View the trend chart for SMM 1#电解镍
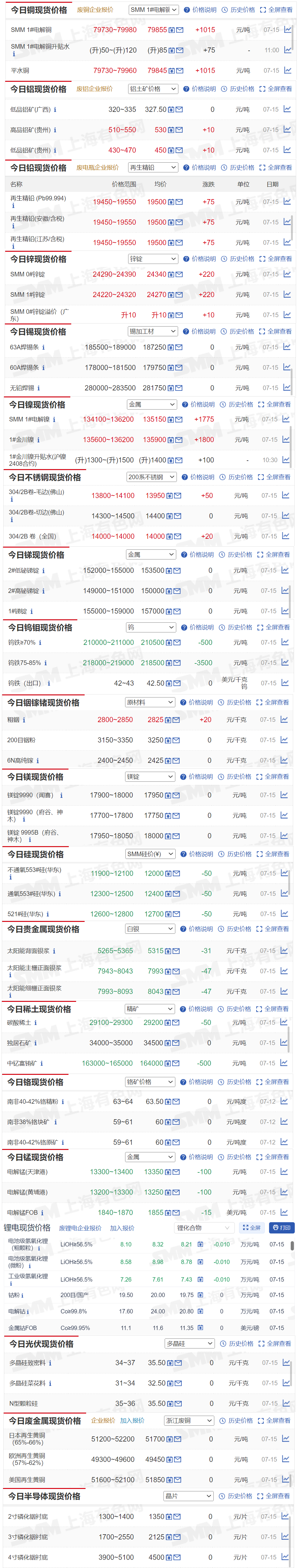The width and height of the screenshot is (298, 1568). [x=286, y=419]
